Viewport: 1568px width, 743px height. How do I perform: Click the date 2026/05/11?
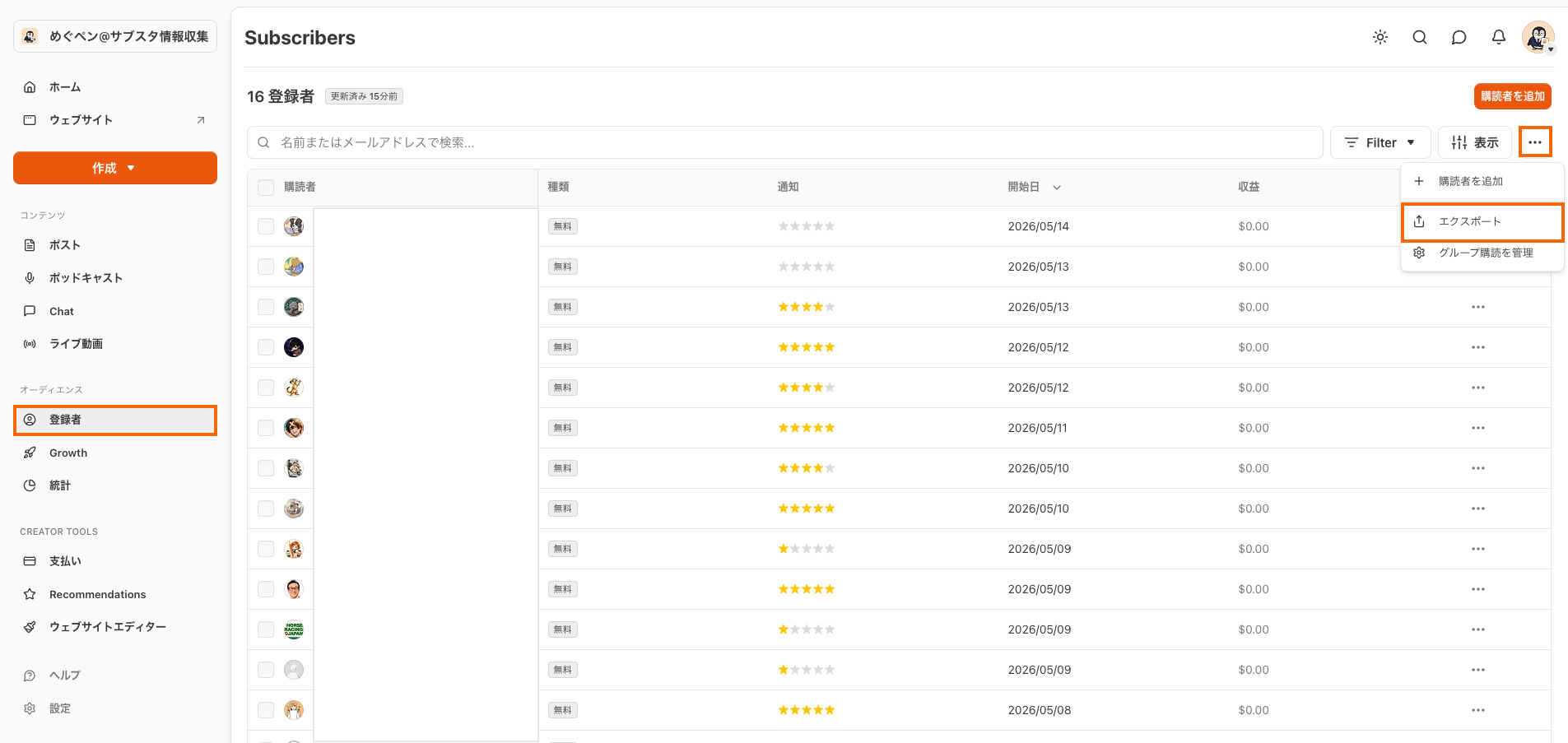pos(1038,428)
